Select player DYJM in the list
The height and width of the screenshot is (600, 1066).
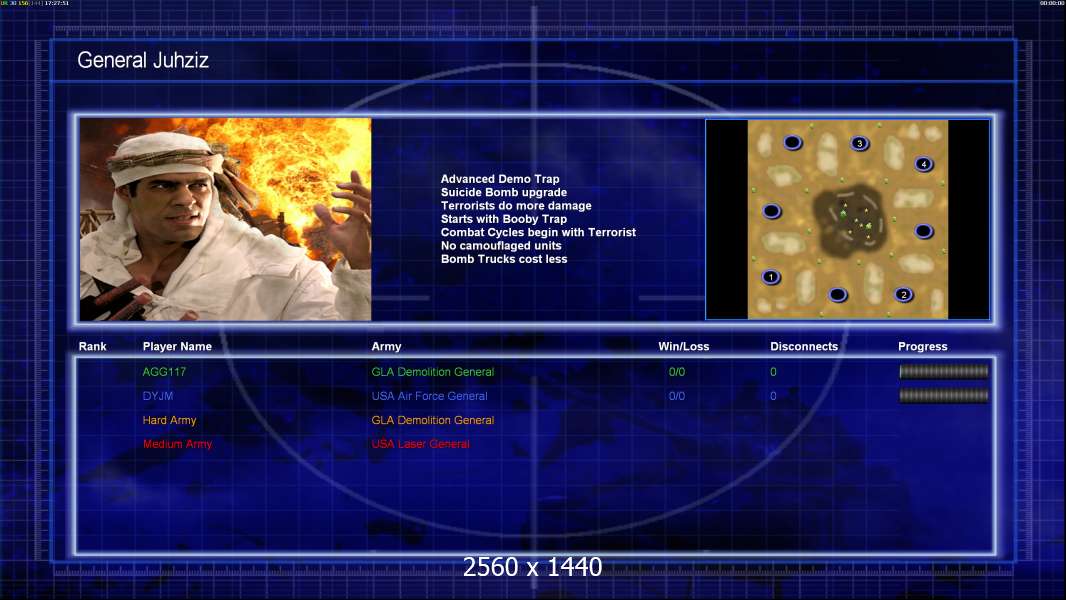click(x=158, y=396)
